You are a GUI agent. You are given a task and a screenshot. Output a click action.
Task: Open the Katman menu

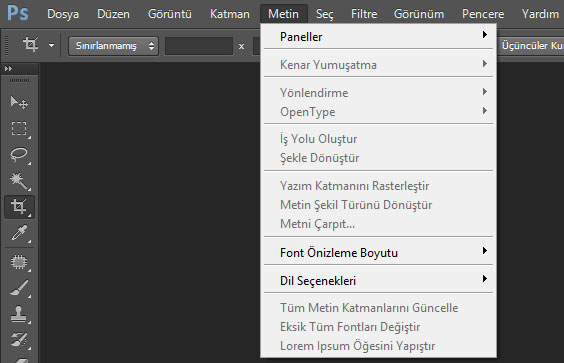tap(230, 14)
